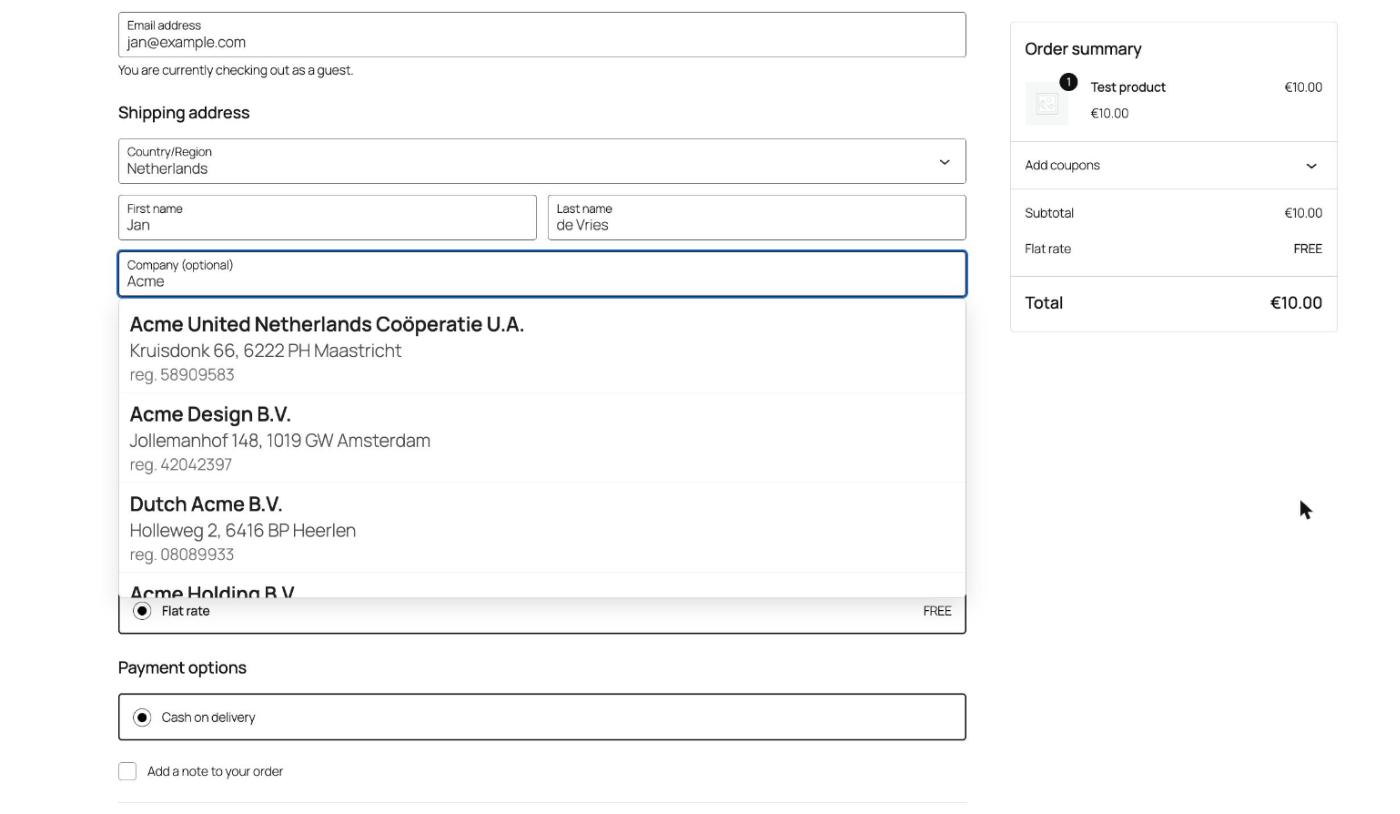Click the Test product thumbnail image
Image resolution: width=1400 pixels, height=814 pixels.
1047,104
